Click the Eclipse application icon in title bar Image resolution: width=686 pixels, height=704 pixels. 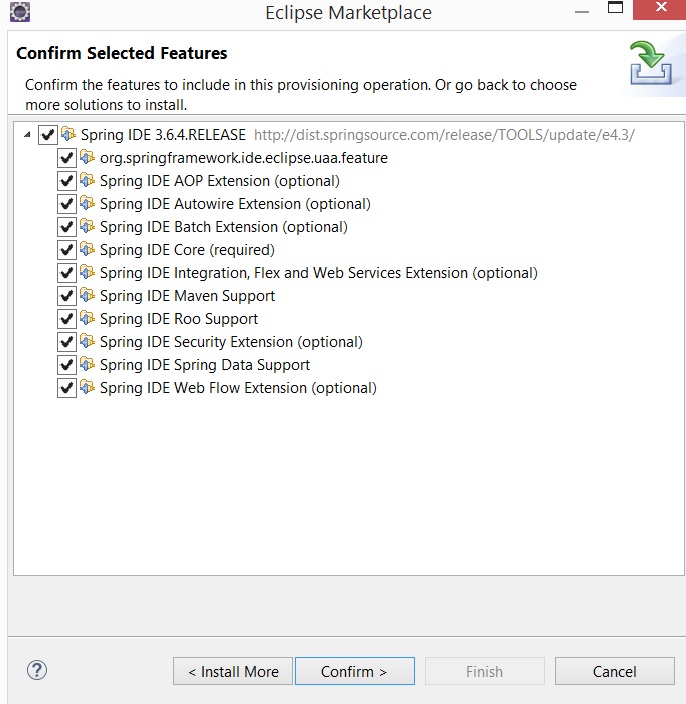tap(20, 12)
